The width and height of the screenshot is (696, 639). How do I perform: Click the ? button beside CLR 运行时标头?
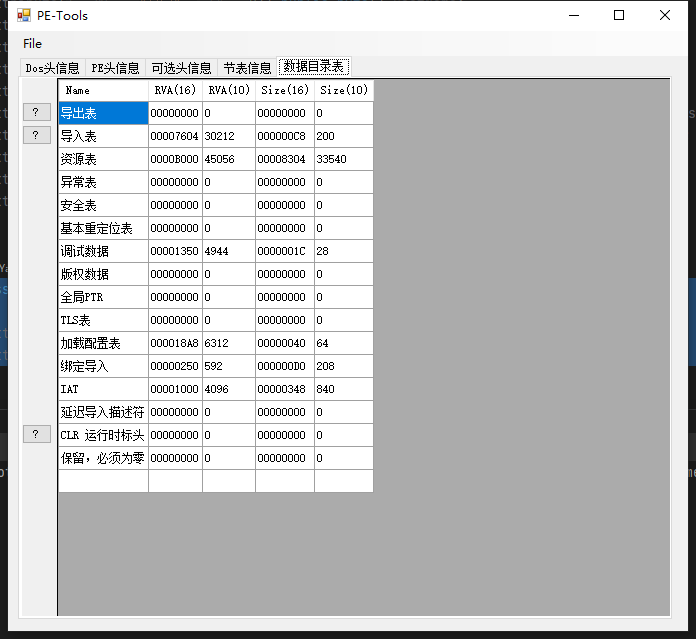pos(37,434)
